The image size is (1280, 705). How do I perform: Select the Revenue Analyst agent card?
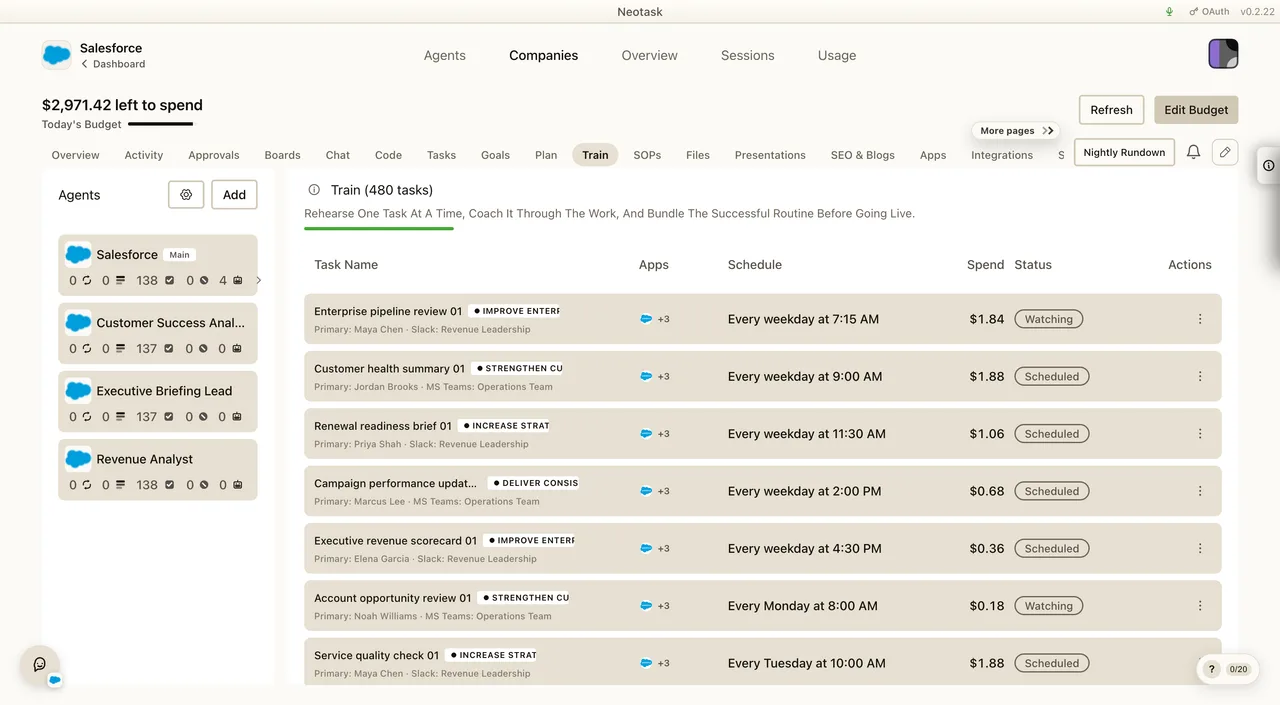pyautogui.click(x=158, y=470)
